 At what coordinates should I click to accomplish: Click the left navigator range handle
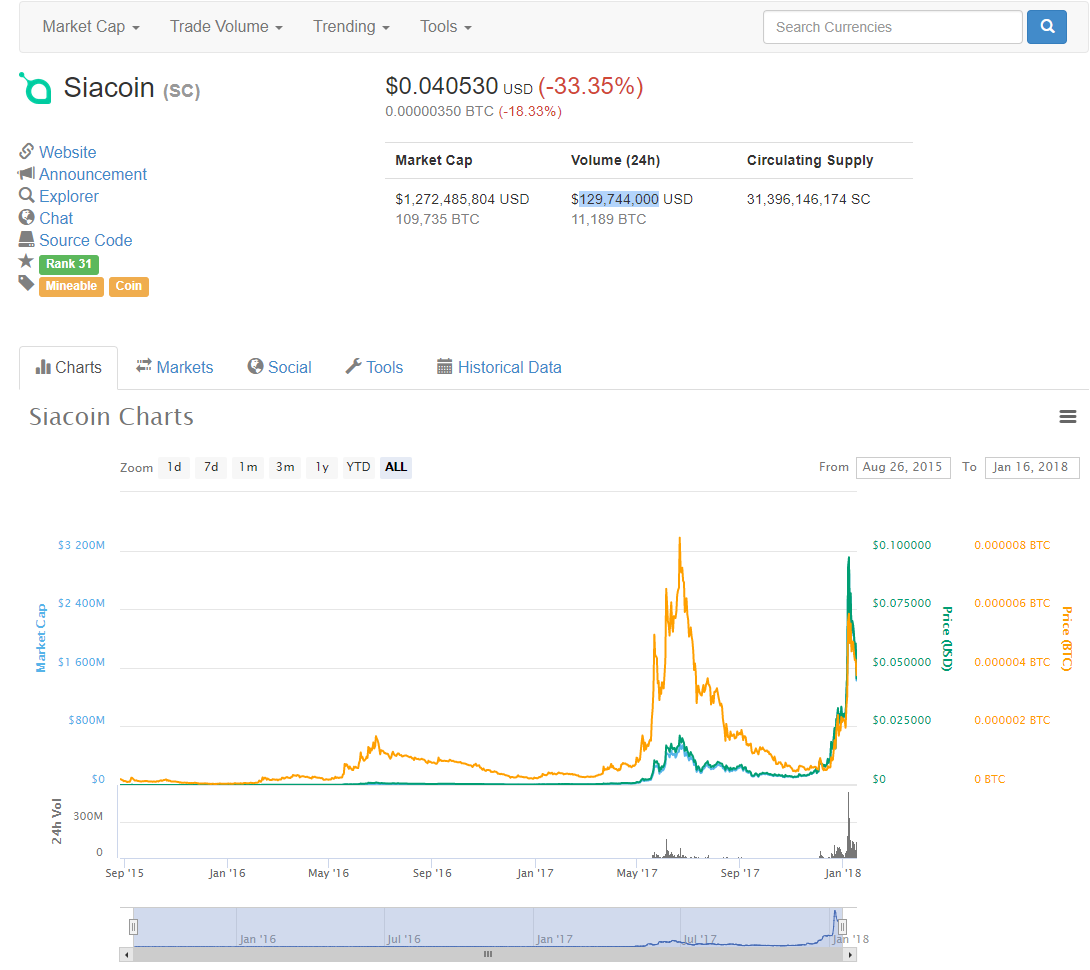(x=133, y=927)
